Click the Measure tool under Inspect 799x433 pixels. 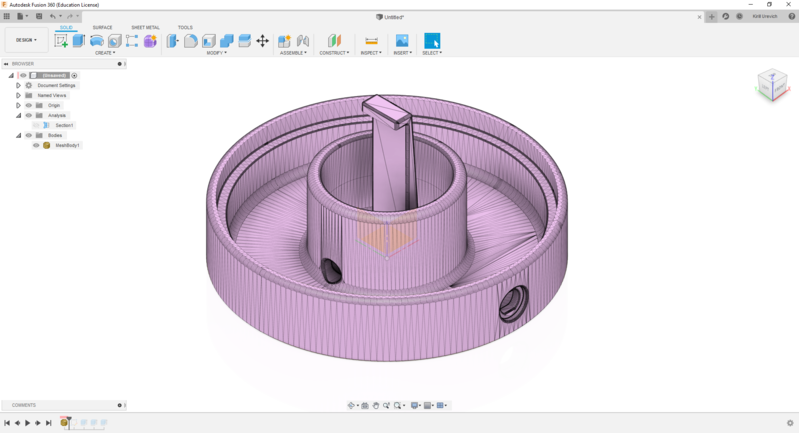click(371, 41)
